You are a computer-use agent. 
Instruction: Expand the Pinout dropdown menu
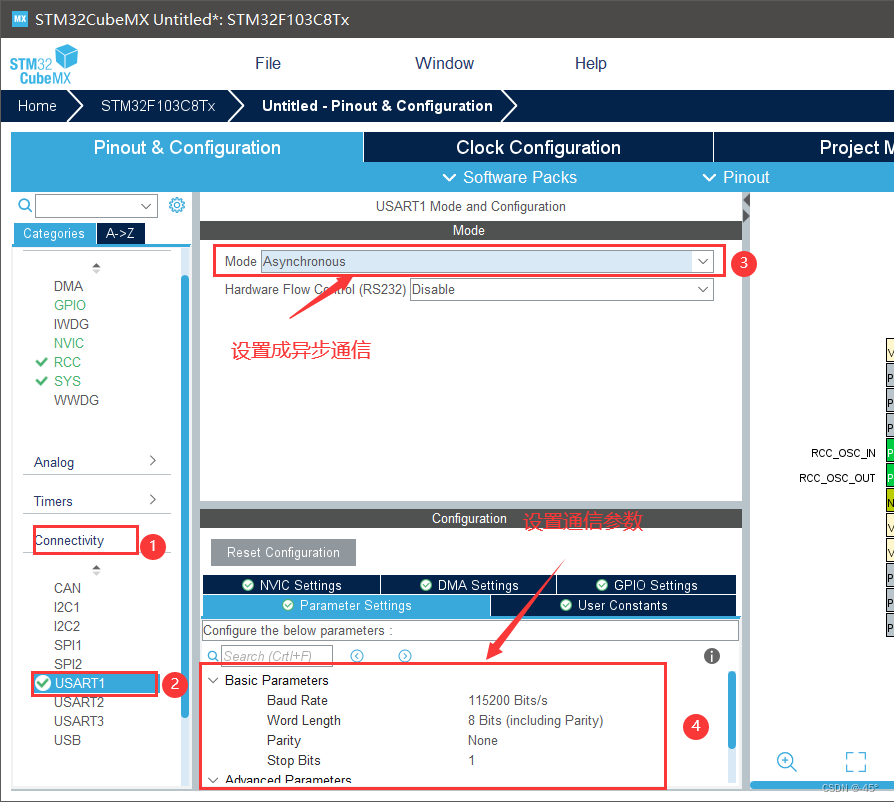[736, 177]
